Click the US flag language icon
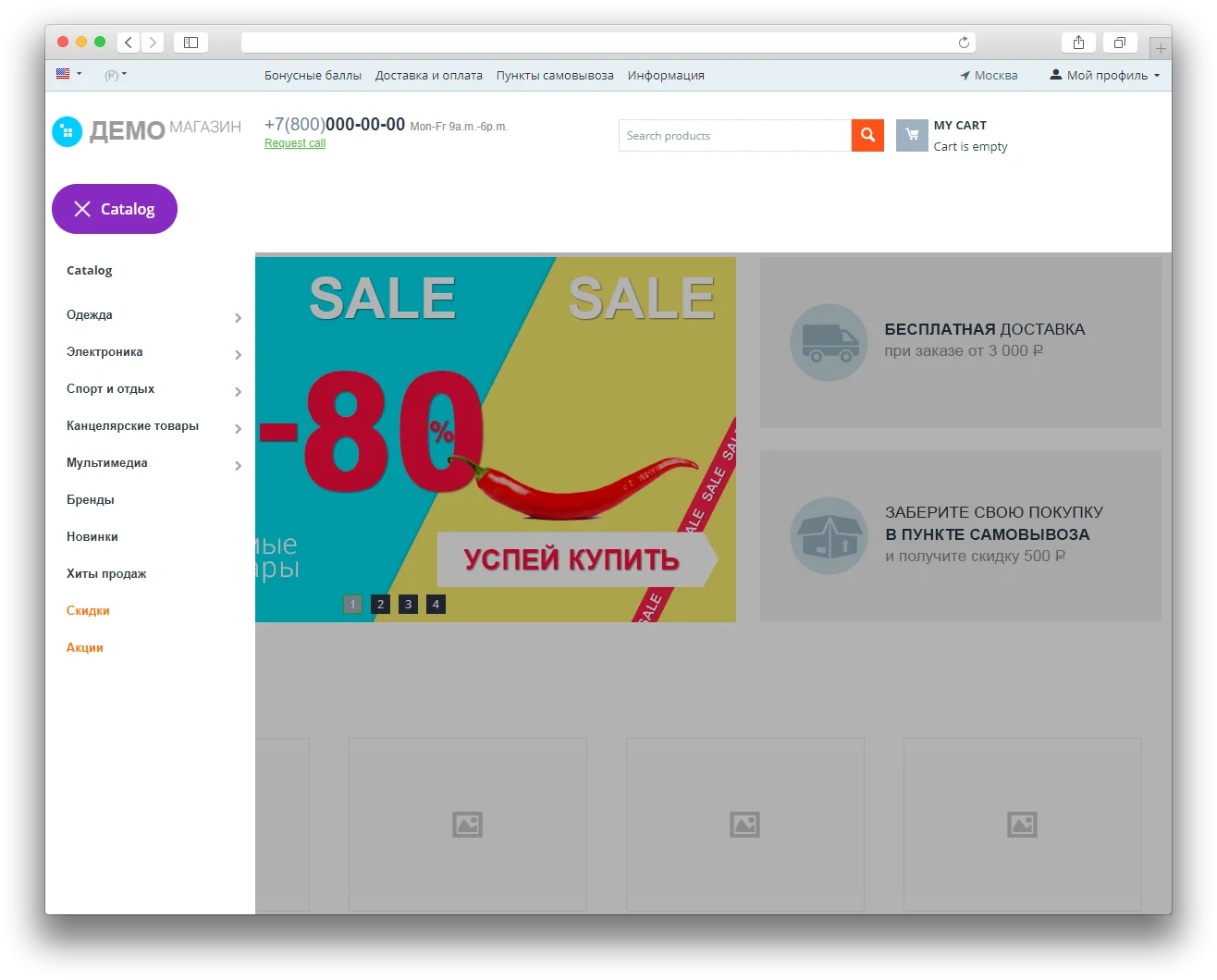Image resolution: width=1217 pixels, height=980 pixels. (x=63, y=74)
